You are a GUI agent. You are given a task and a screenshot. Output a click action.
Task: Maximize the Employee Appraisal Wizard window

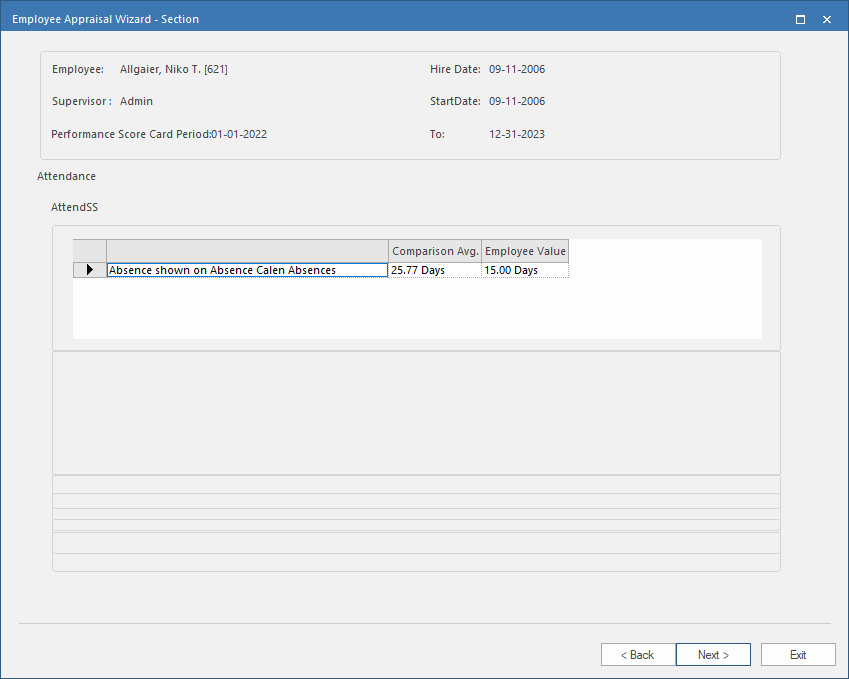800,19
